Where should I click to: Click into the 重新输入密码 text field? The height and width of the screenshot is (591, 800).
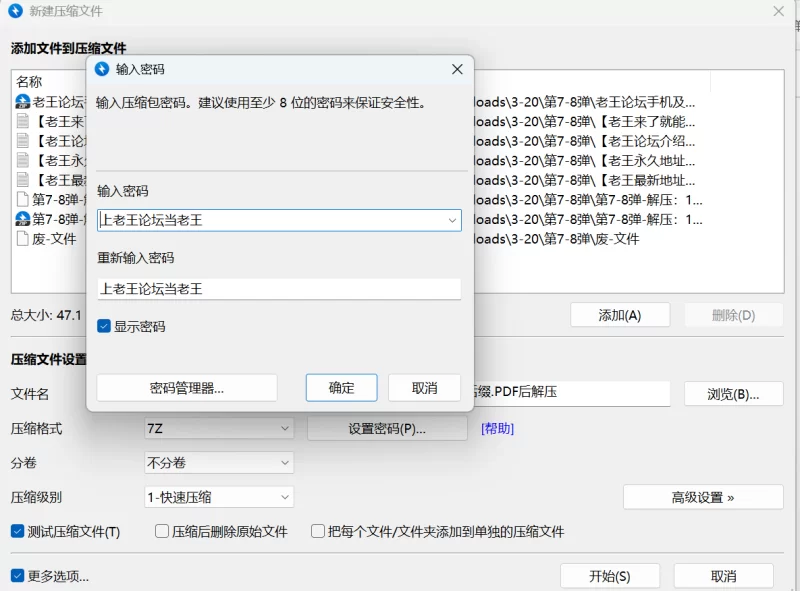tap(279, 289)
